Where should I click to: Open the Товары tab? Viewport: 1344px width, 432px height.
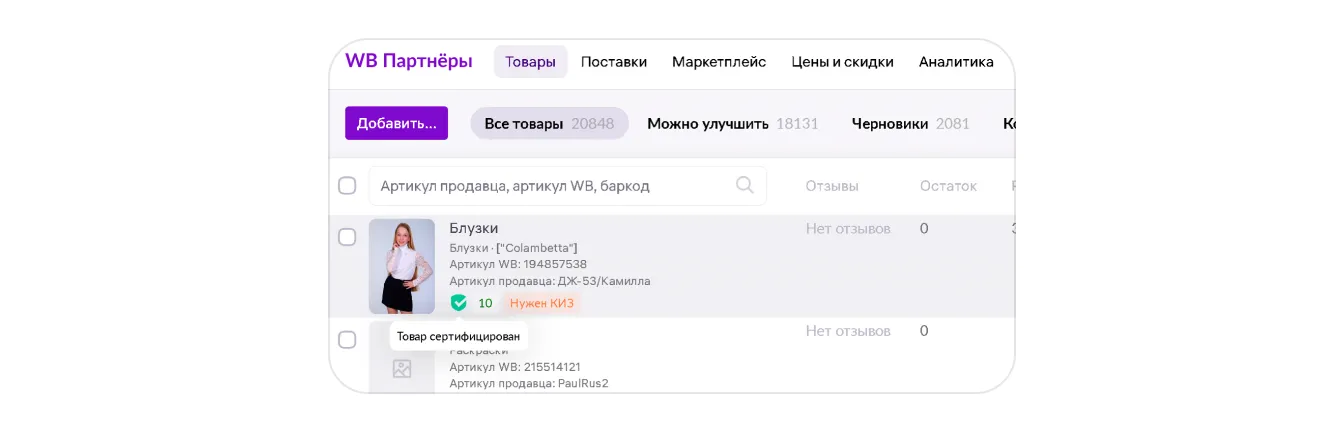pos(530,62)
